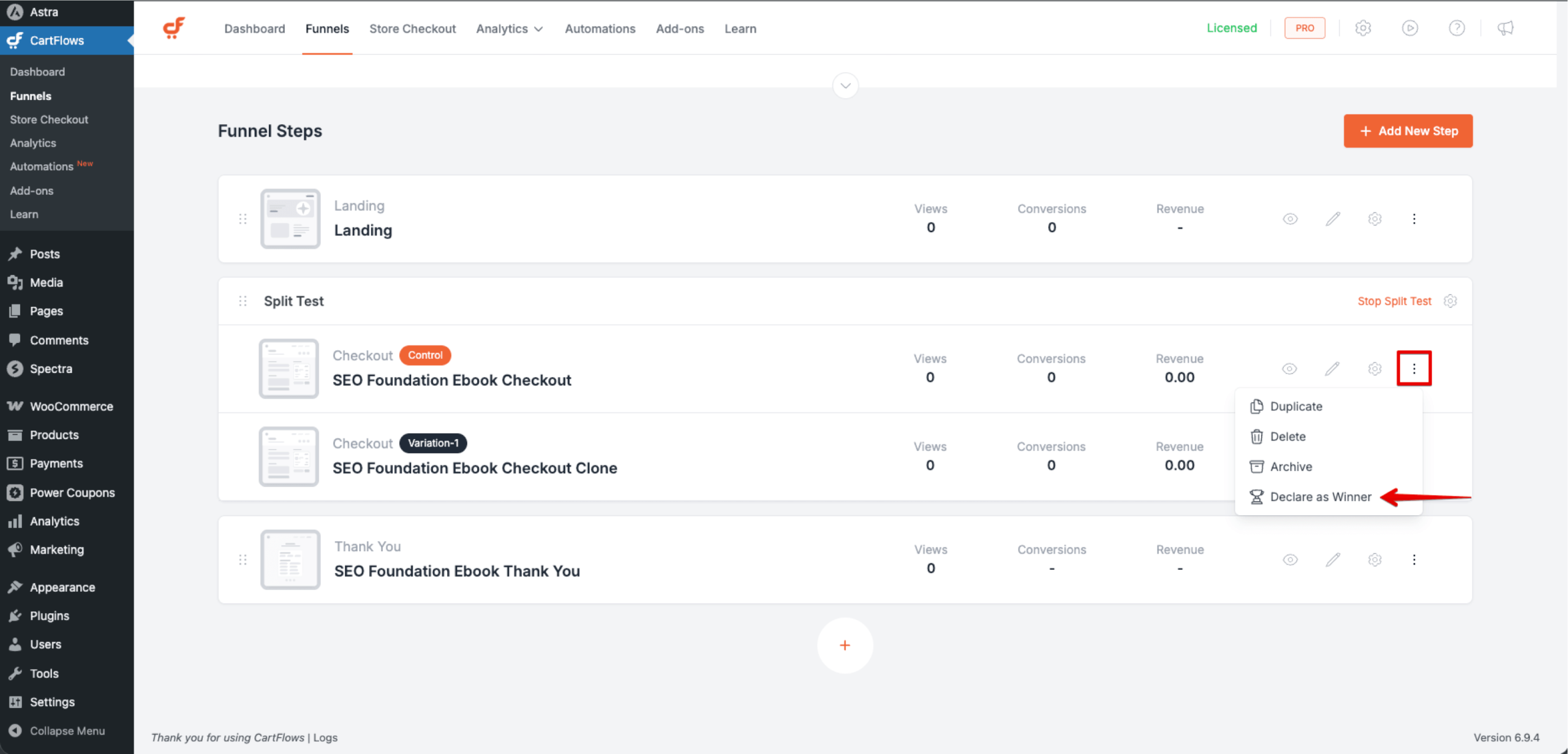Switch to the Store Checkout tab
Image resolution: width=1568 pixels, height=754 pixels.
[x=412, y=29]
